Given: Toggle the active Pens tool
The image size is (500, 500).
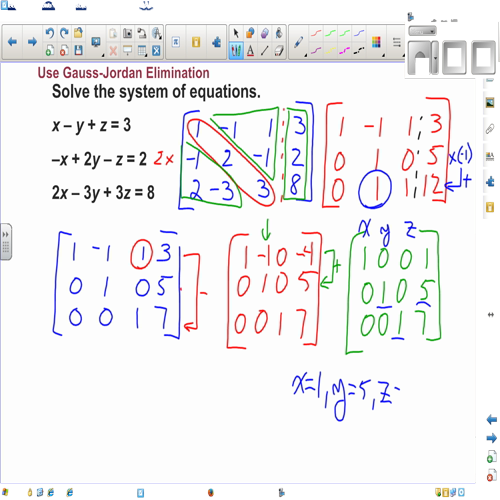Looking at the screenshot, I should click(236, 51).
